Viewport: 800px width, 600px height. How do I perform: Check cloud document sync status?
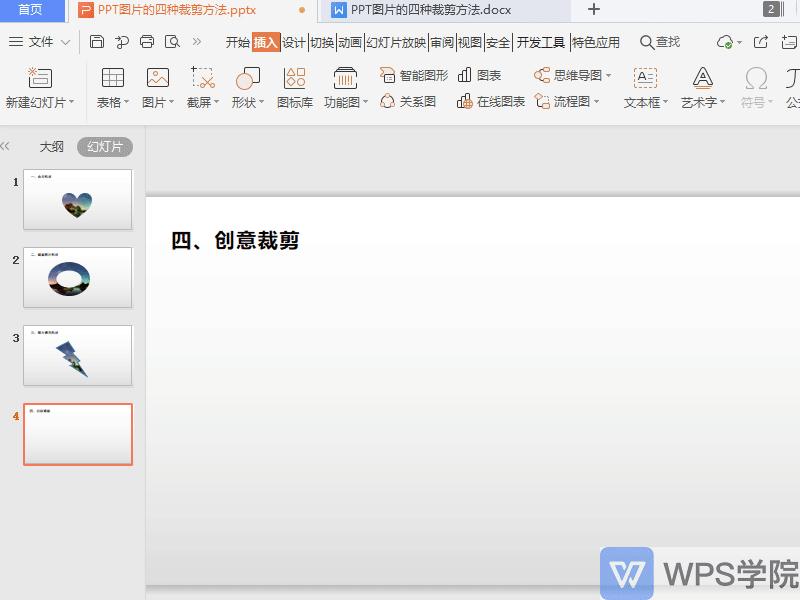(727, 43)
